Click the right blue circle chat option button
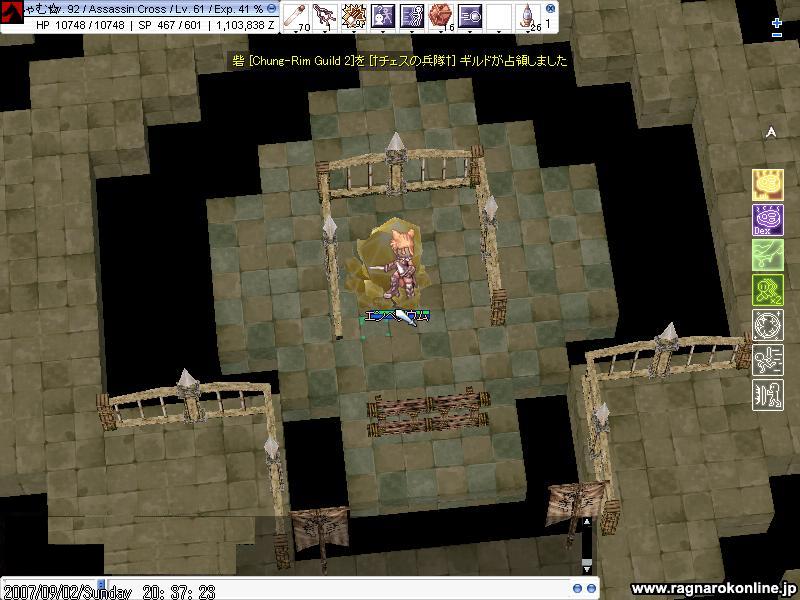The width and height of the screenshot is (800, 600). 591,589
